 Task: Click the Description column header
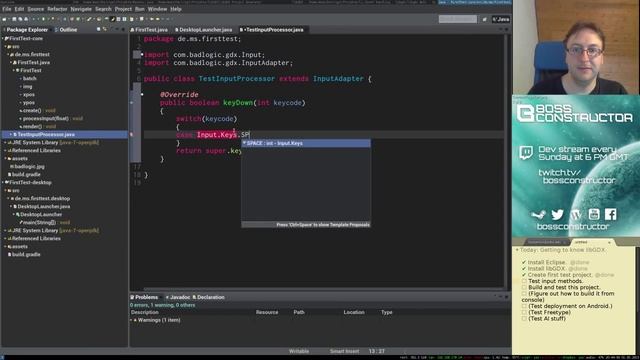click(144, 312)
